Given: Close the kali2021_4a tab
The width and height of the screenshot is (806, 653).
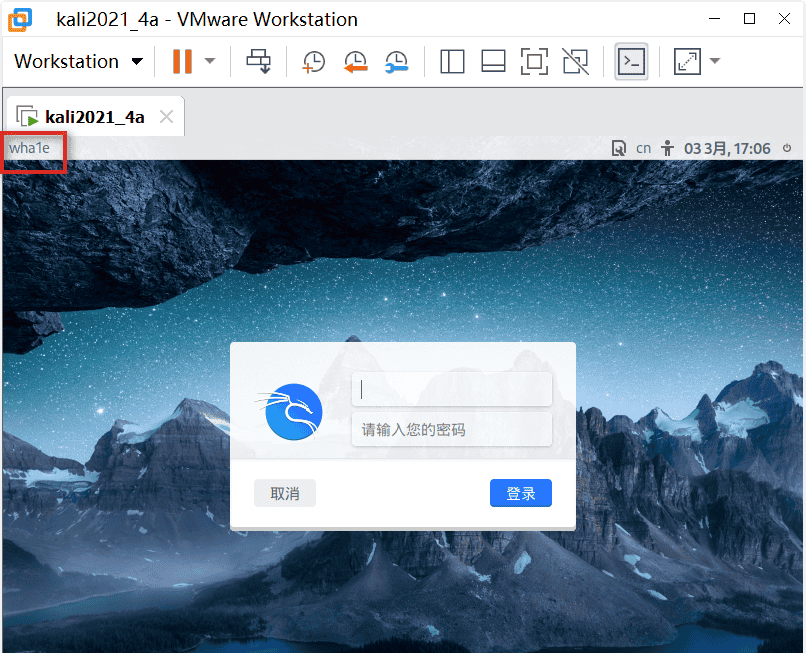Looking at the screenshot, I should point(167,117).
